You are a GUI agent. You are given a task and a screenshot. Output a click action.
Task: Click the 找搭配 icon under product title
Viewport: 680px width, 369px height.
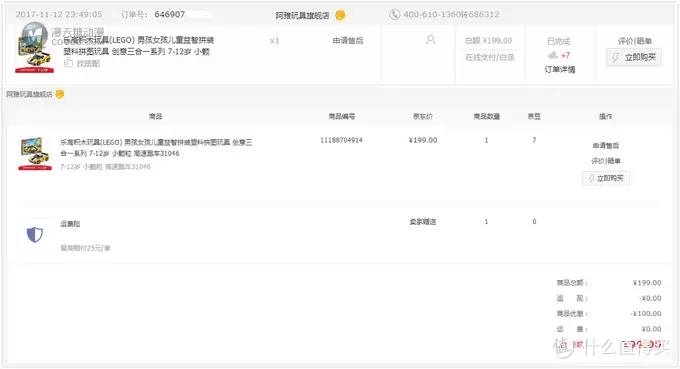[x=68, y=63]
